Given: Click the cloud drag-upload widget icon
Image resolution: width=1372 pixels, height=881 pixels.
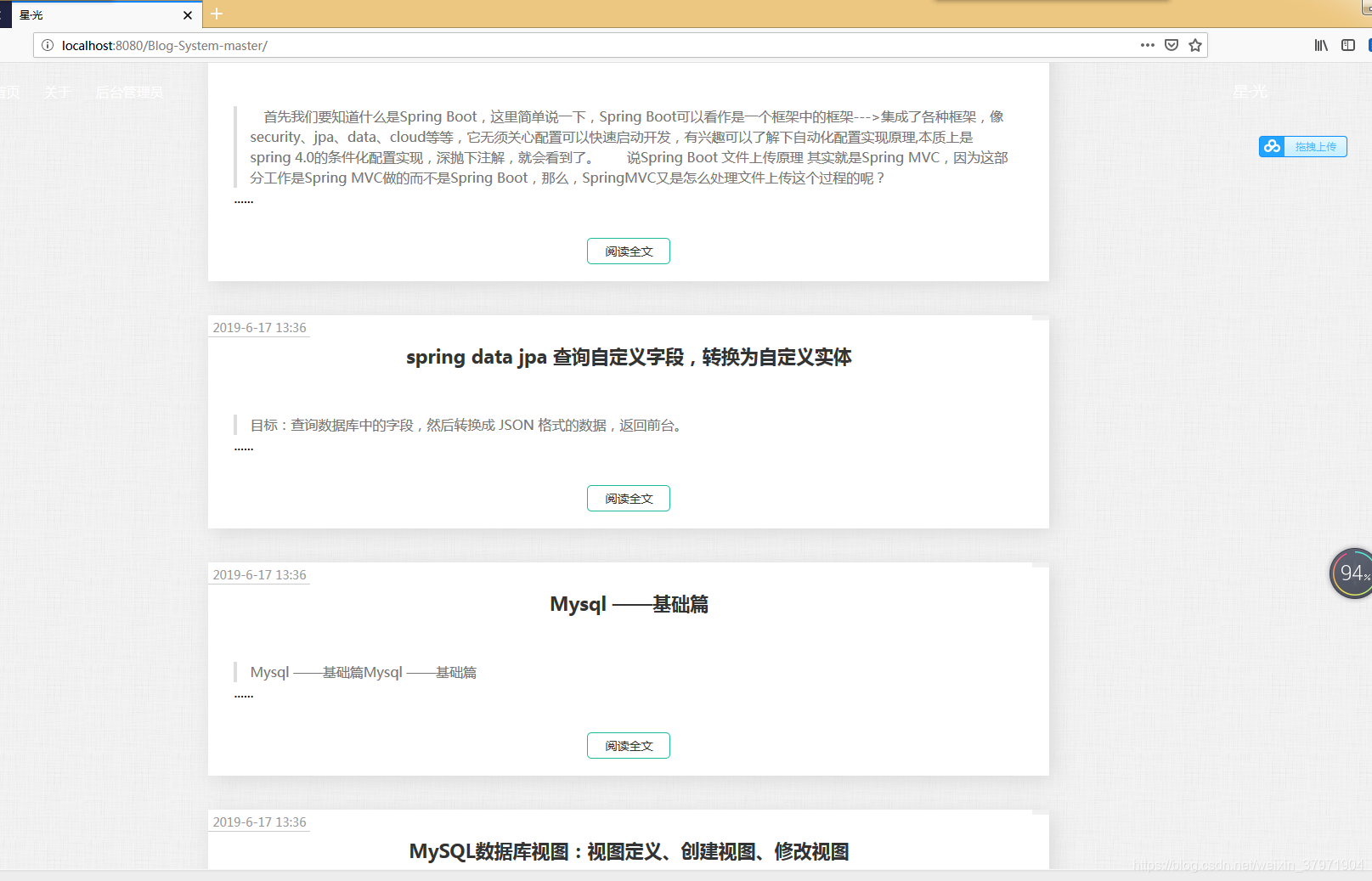Looking at the screenshot, I should 1272,146.
